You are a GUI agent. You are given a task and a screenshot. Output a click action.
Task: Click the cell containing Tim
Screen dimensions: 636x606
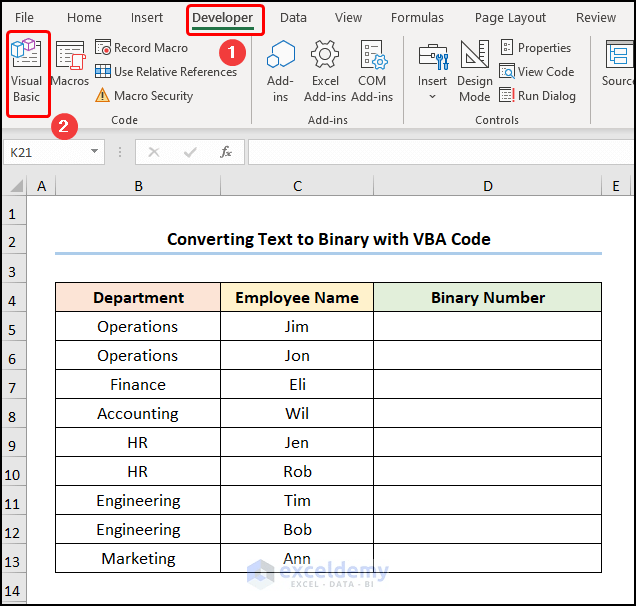297,501
